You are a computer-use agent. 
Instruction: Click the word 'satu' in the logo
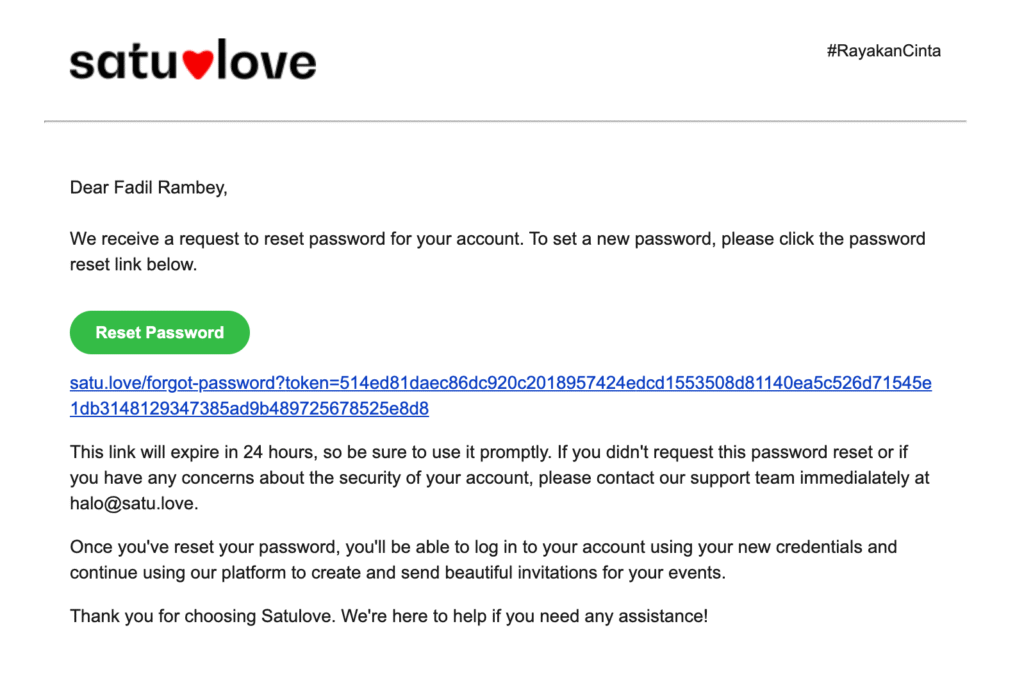tap(123, 62)
